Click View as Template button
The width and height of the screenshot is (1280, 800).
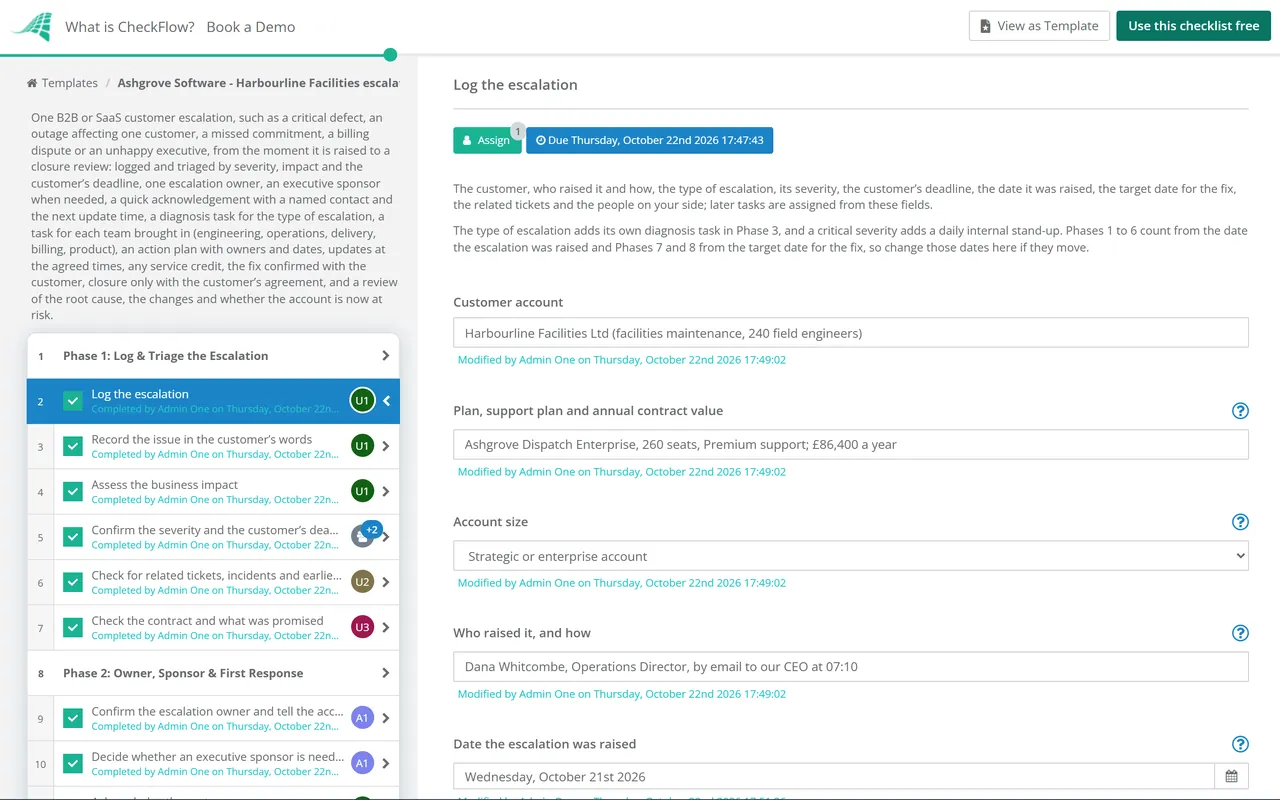[x=1039, y=26]
